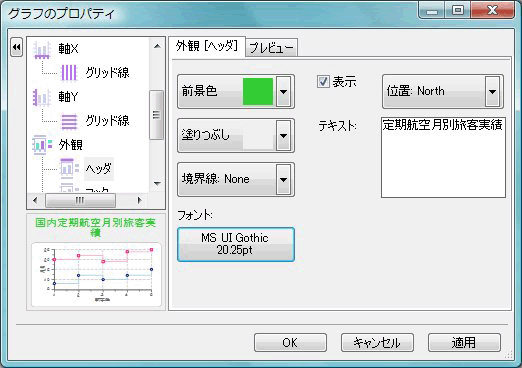Click the 適用 button
The height and width of the screenshot is (368, 522).
click(464, 342)
